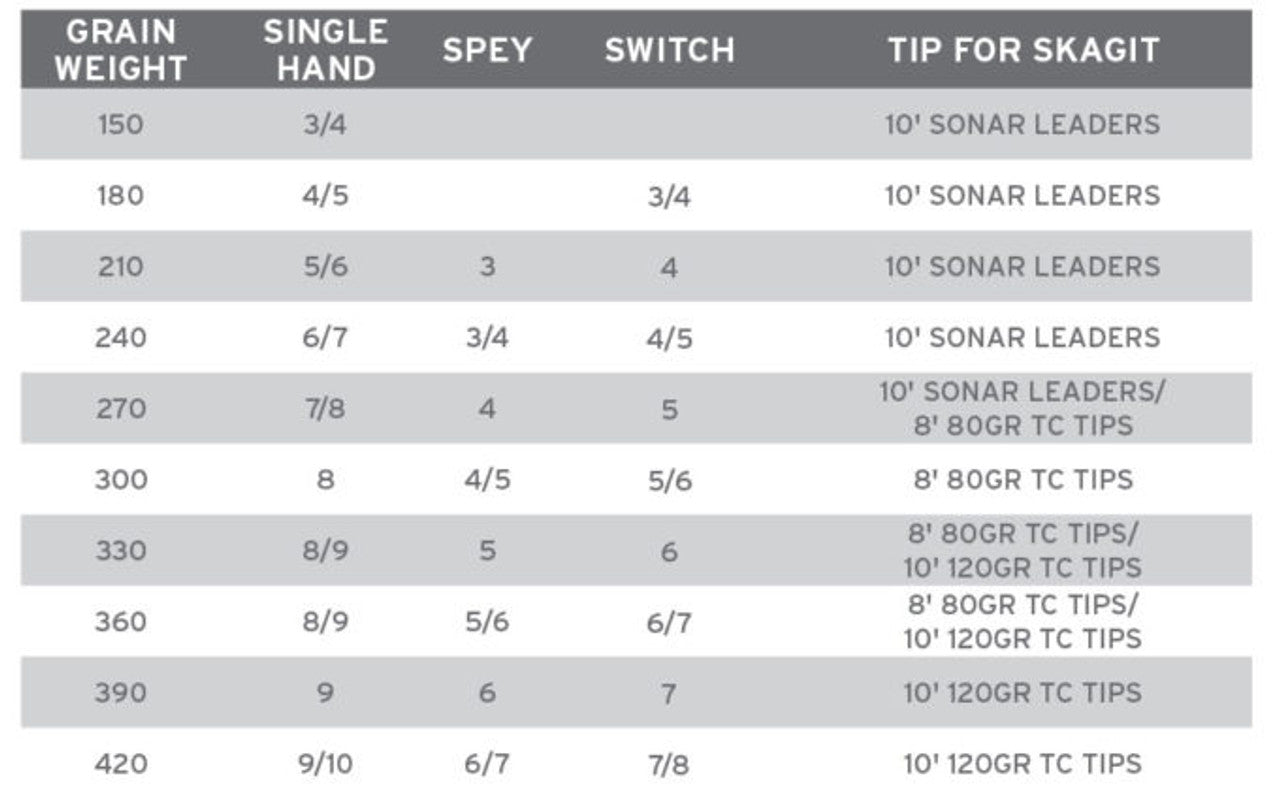This screenshot has width=1280, height=800.
Task: Select the 330 grain weight cell
Action: [121, 551]
